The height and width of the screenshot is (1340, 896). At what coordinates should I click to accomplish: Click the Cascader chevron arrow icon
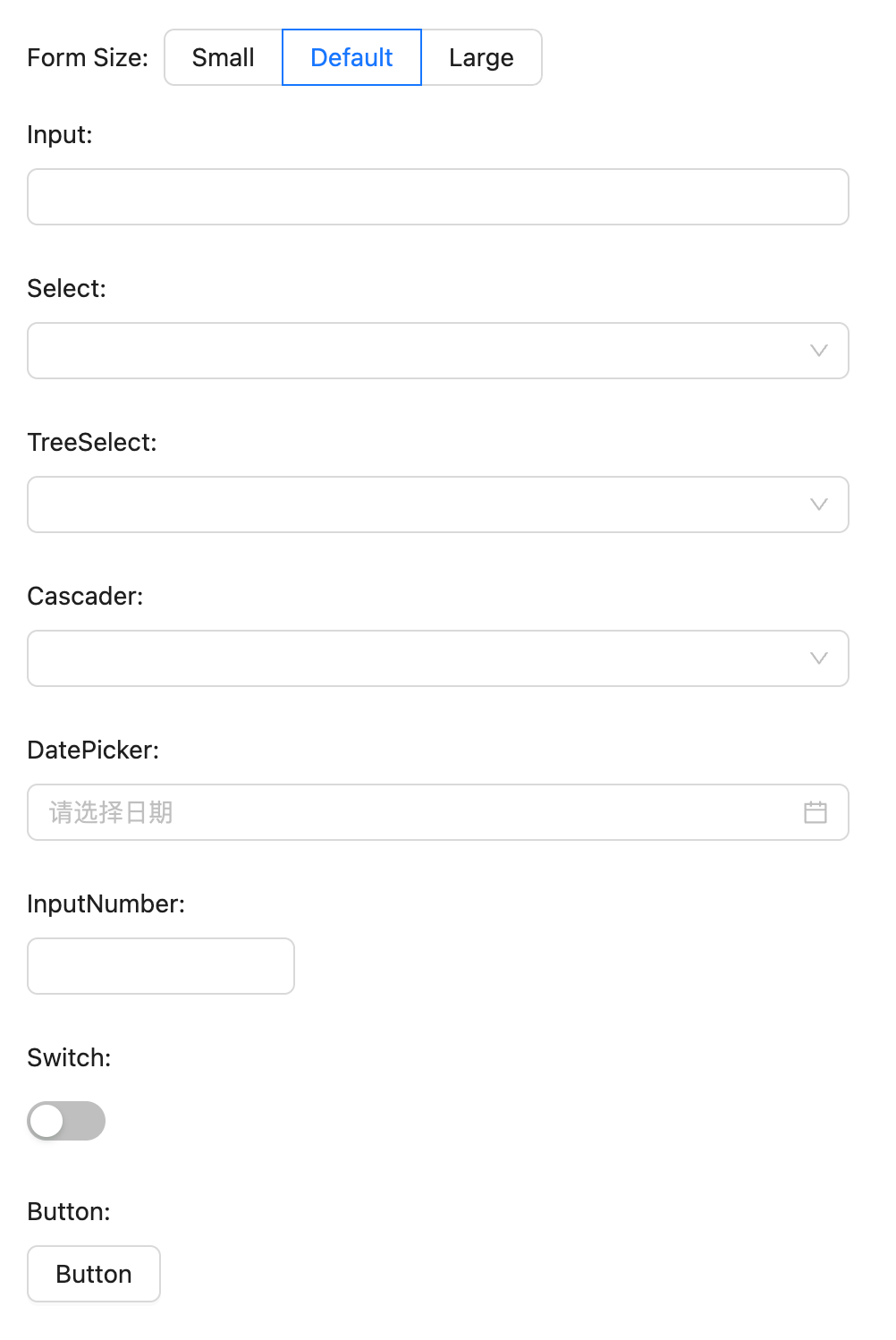(818, 658)
